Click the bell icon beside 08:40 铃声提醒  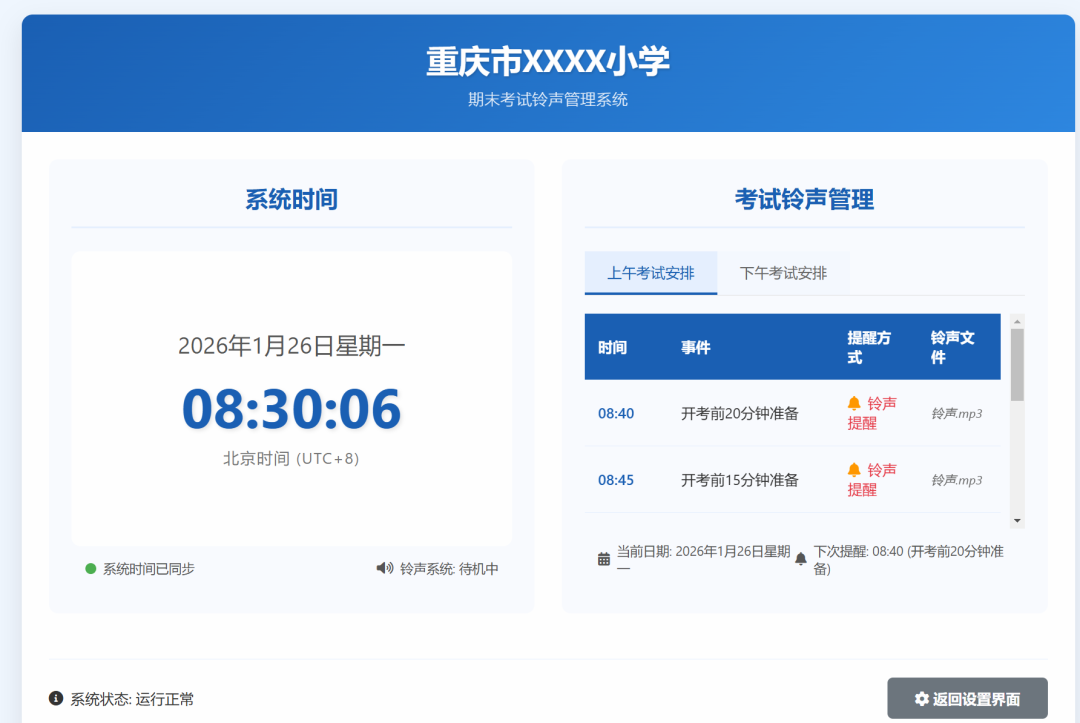(x=854, y=403)
